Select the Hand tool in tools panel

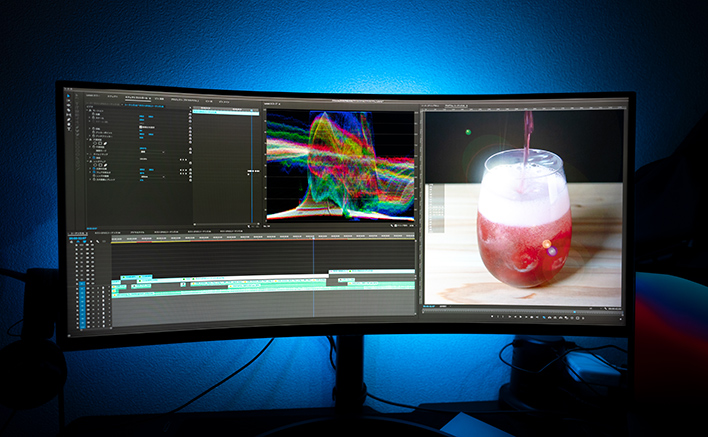point(69,124)
